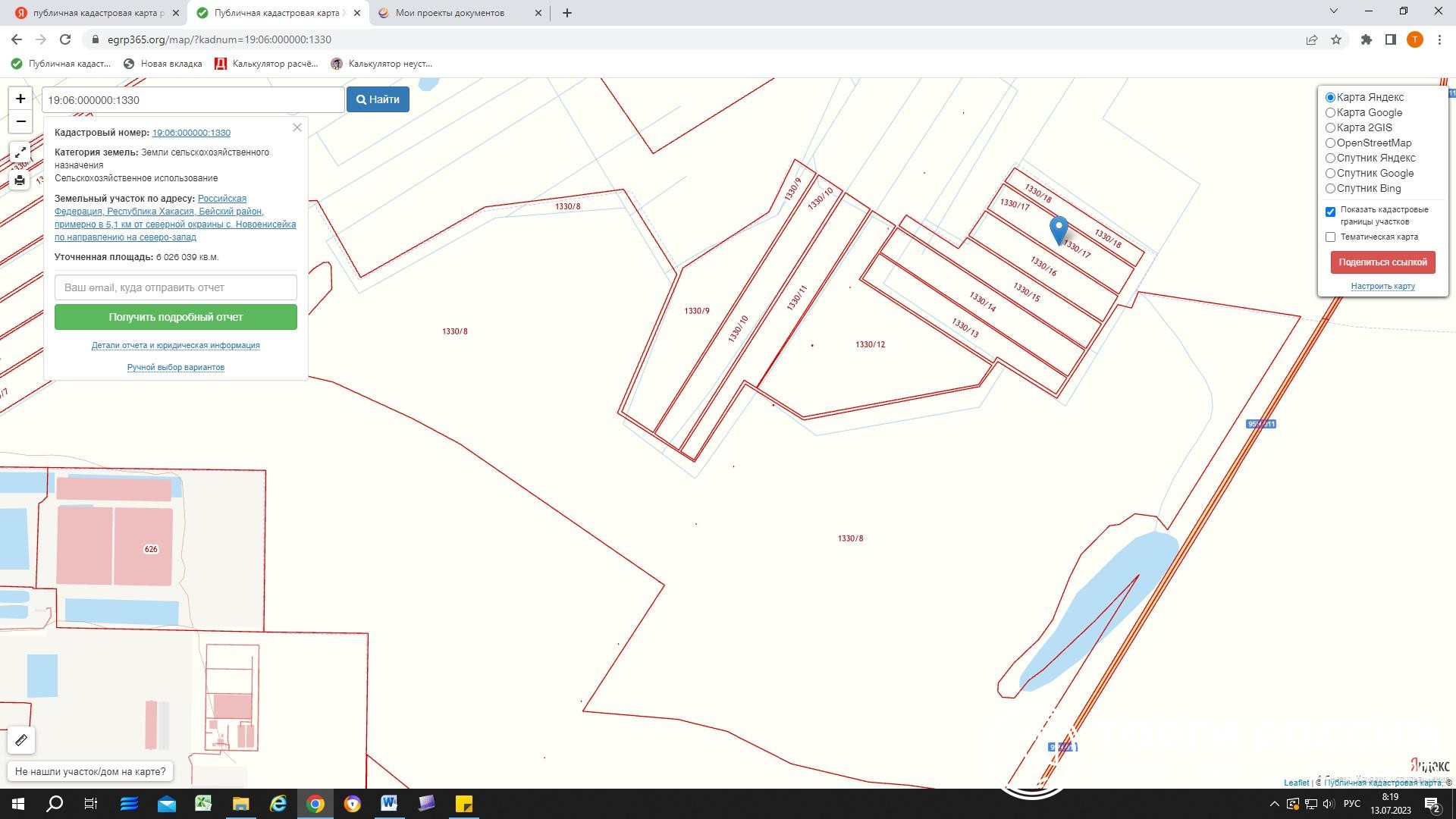Enable Тематическая карта checkbox
Image resolution: width=1456 pixels, height=819 pixels.
coord(1330,237)
